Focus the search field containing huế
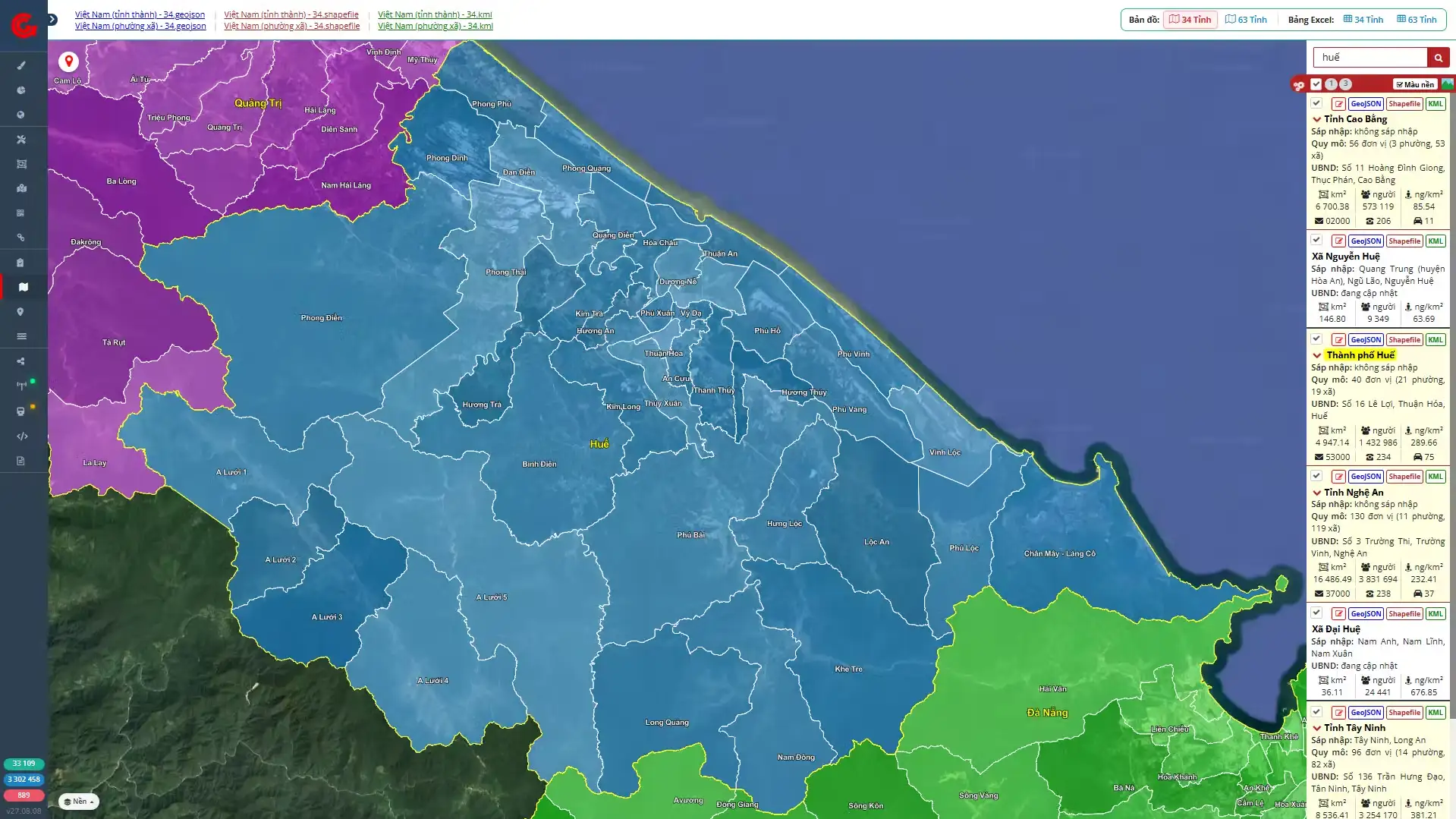 coord(1370,58)
